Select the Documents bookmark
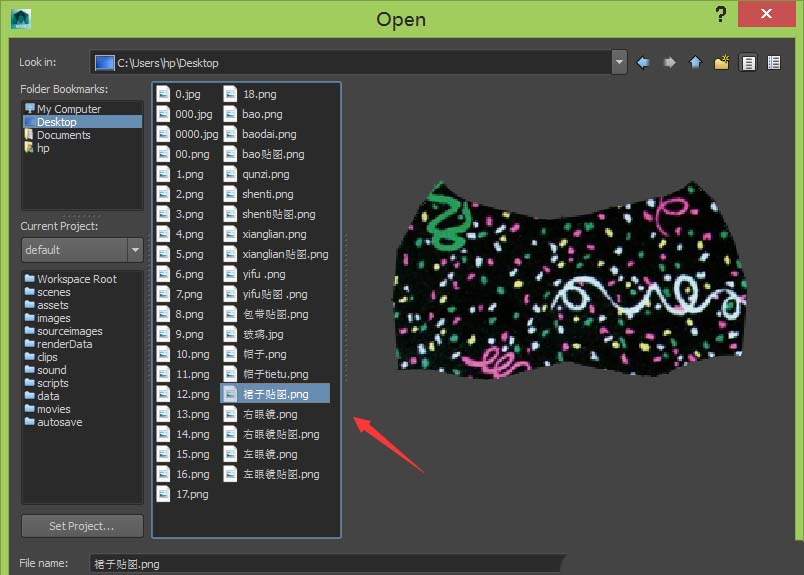This screenshot has width=804, height=575. 82,135
